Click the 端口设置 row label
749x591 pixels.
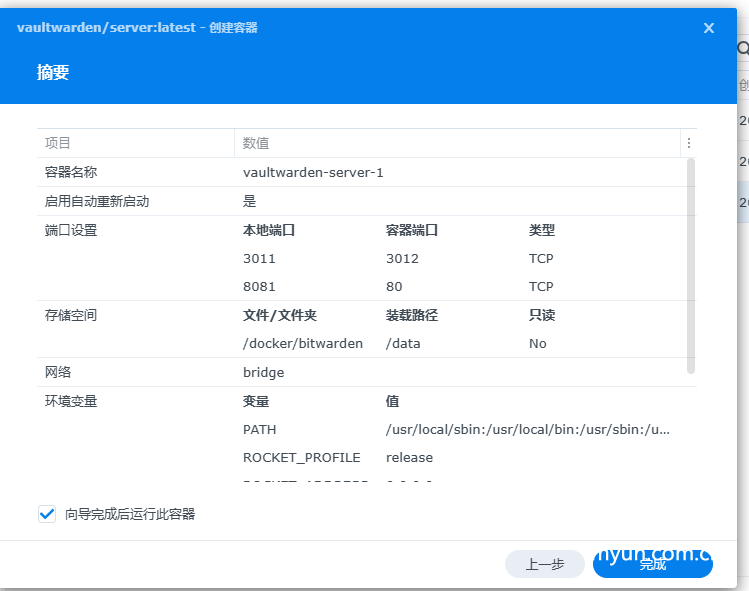pos(71,230)
